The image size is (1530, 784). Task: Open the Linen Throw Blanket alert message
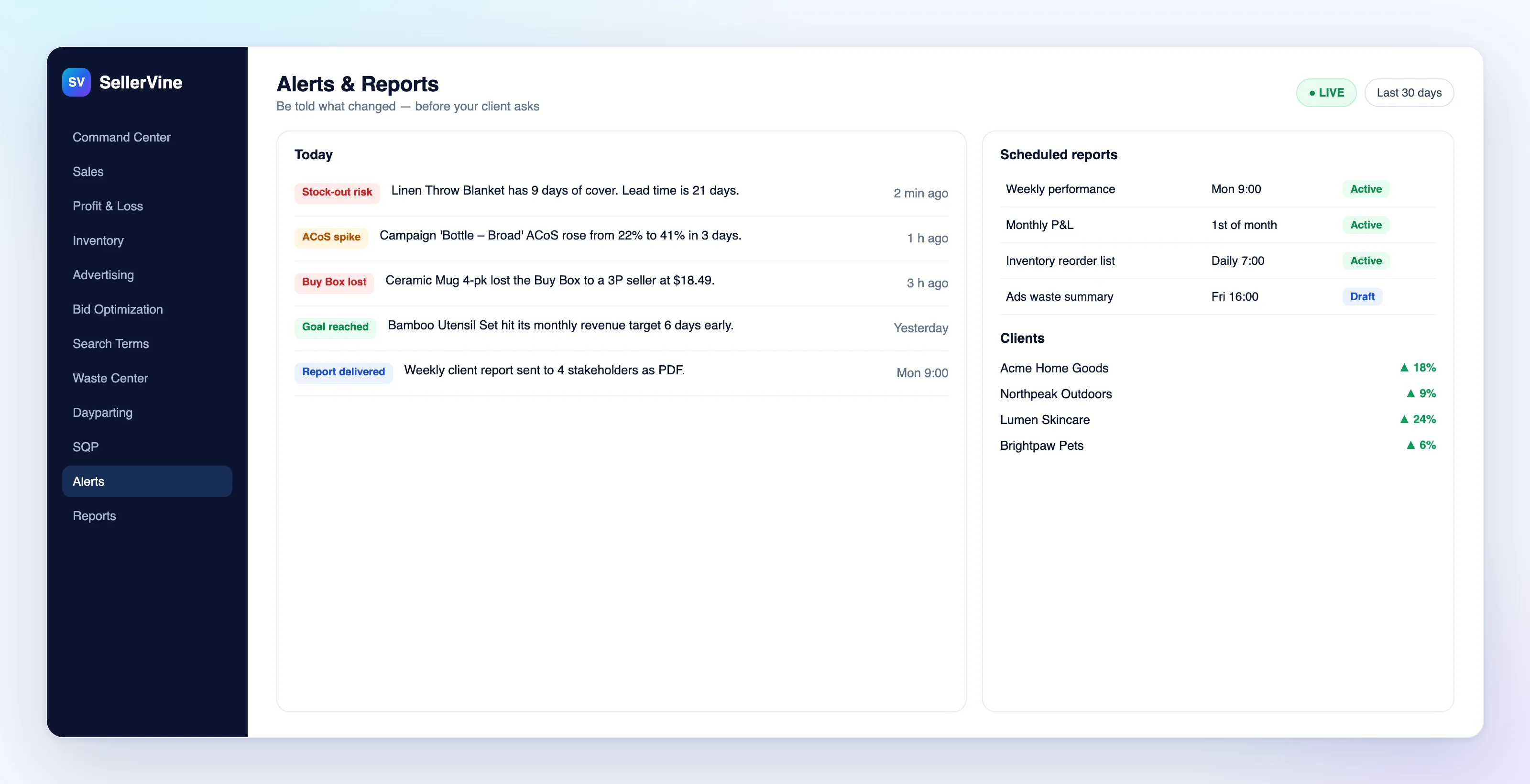coord(565,191)
